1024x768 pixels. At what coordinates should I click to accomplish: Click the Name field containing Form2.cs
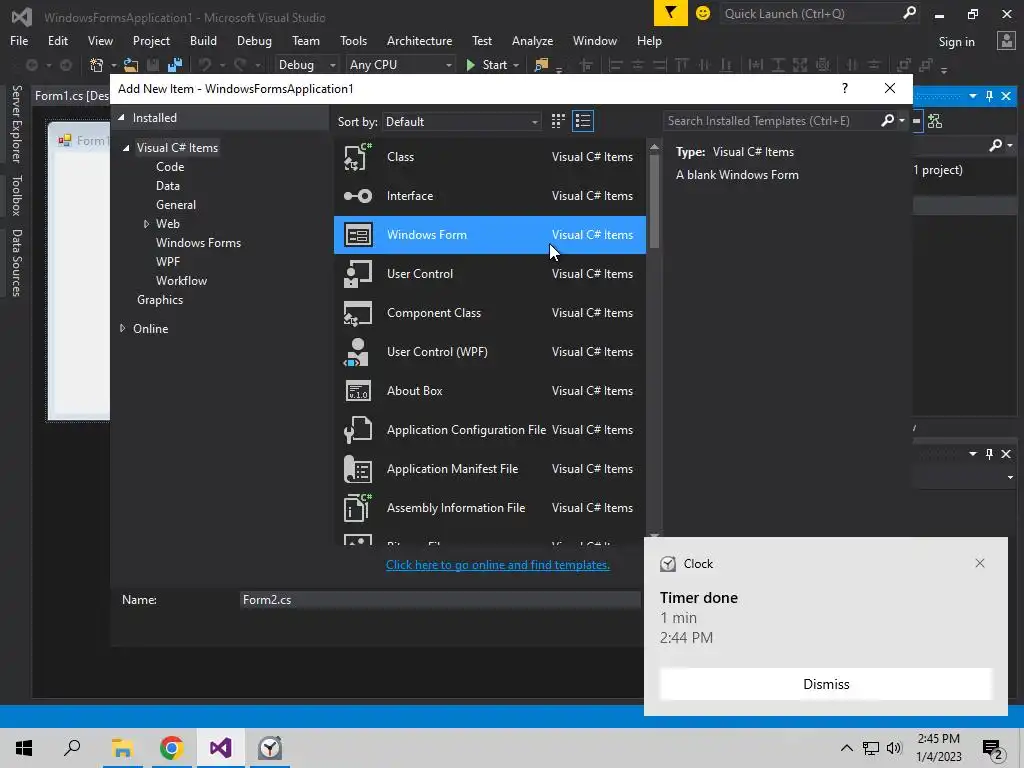click(441, 600)
